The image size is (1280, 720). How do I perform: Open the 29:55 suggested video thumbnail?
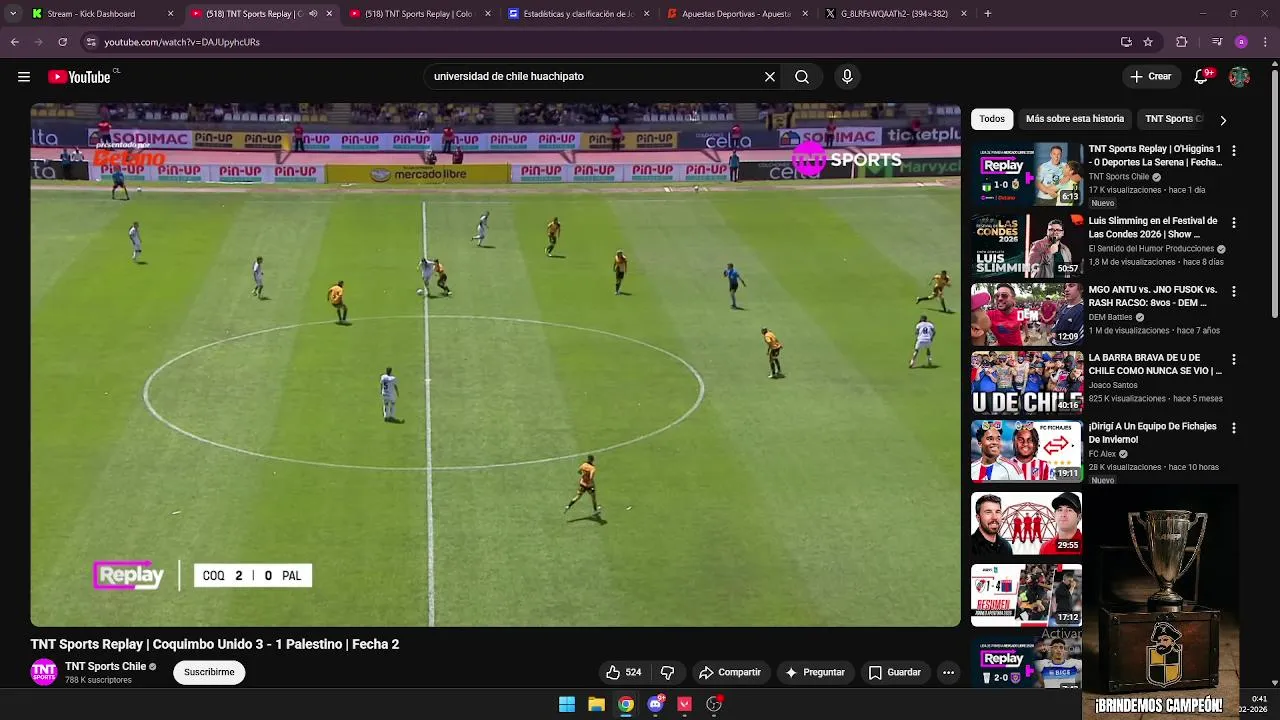1027,524
